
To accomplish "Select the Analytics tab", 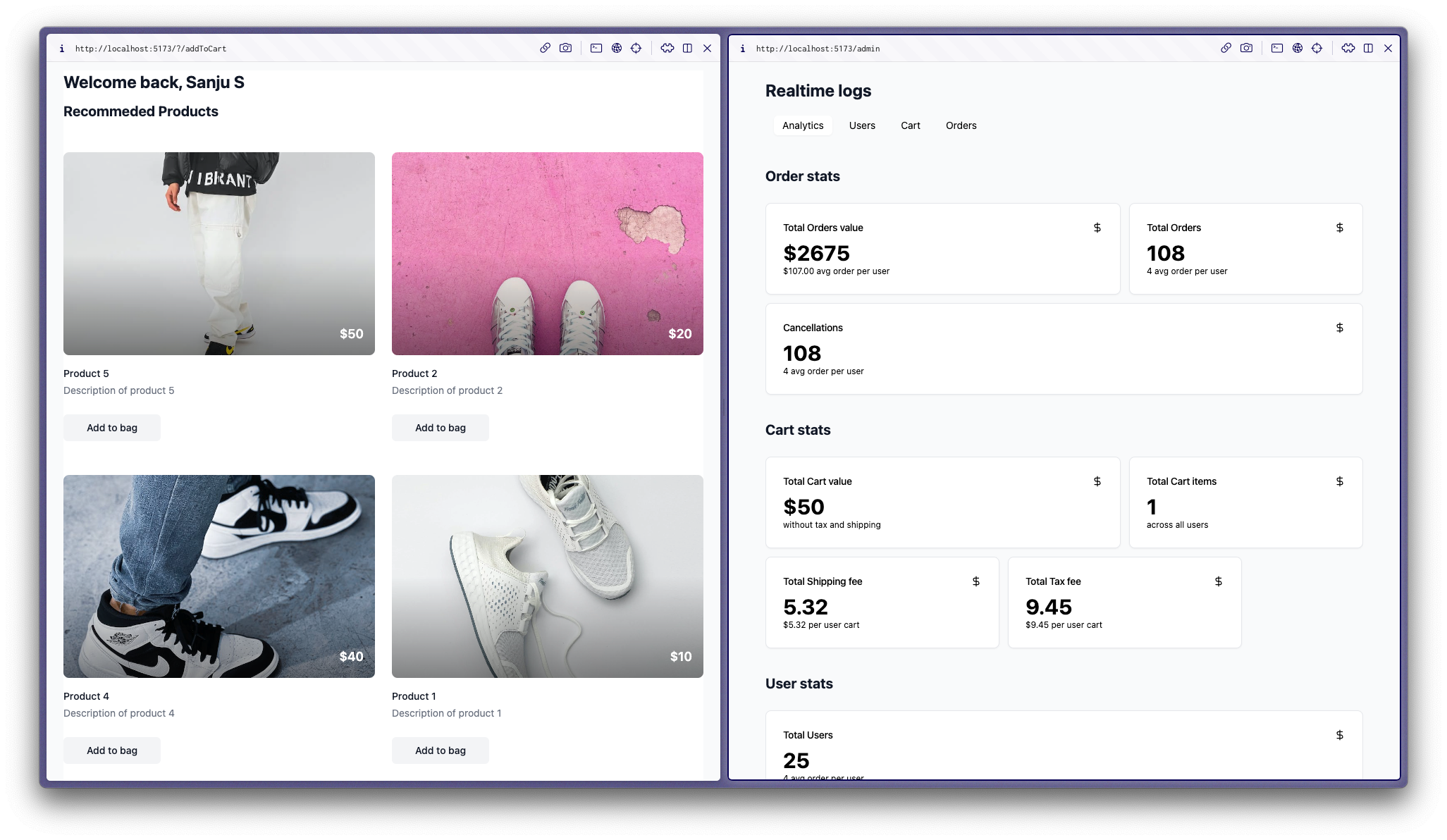I will [803, 125].
